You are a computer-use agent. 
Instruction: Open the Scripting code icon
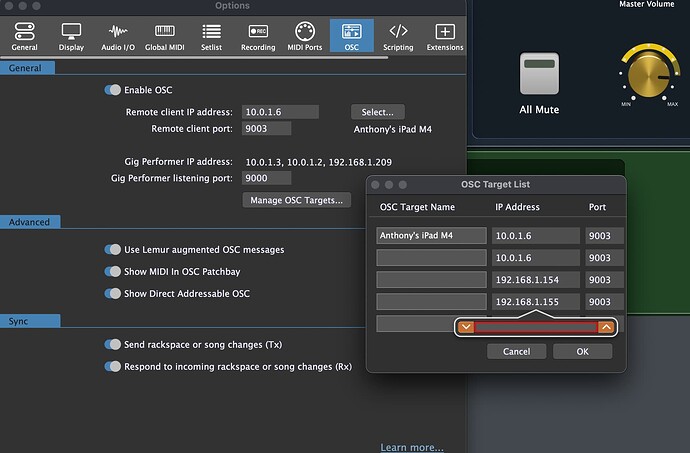[398, 32]
